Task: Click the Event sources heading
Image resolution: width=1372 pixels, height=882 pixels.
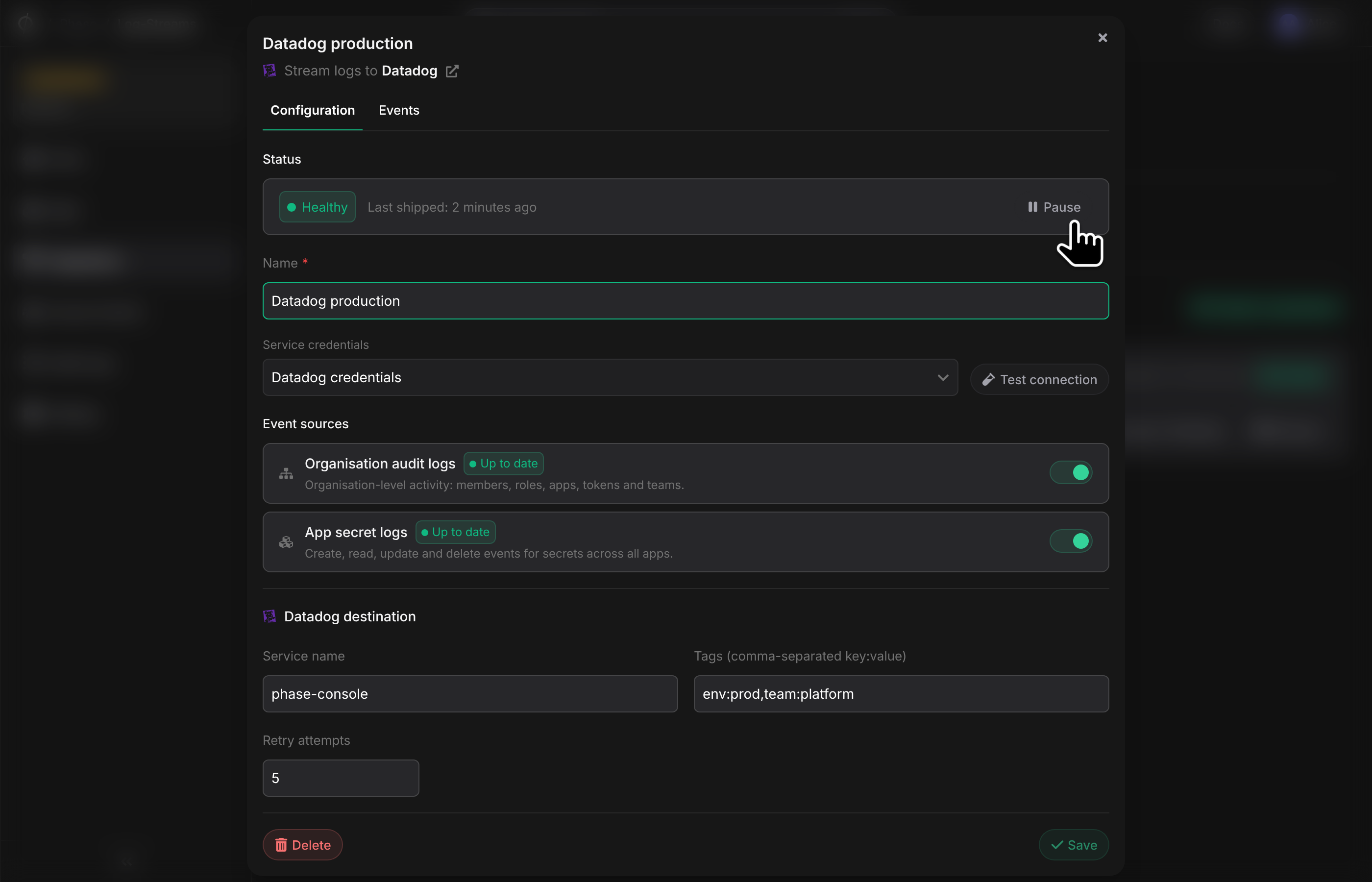Action: coord(305,424)
